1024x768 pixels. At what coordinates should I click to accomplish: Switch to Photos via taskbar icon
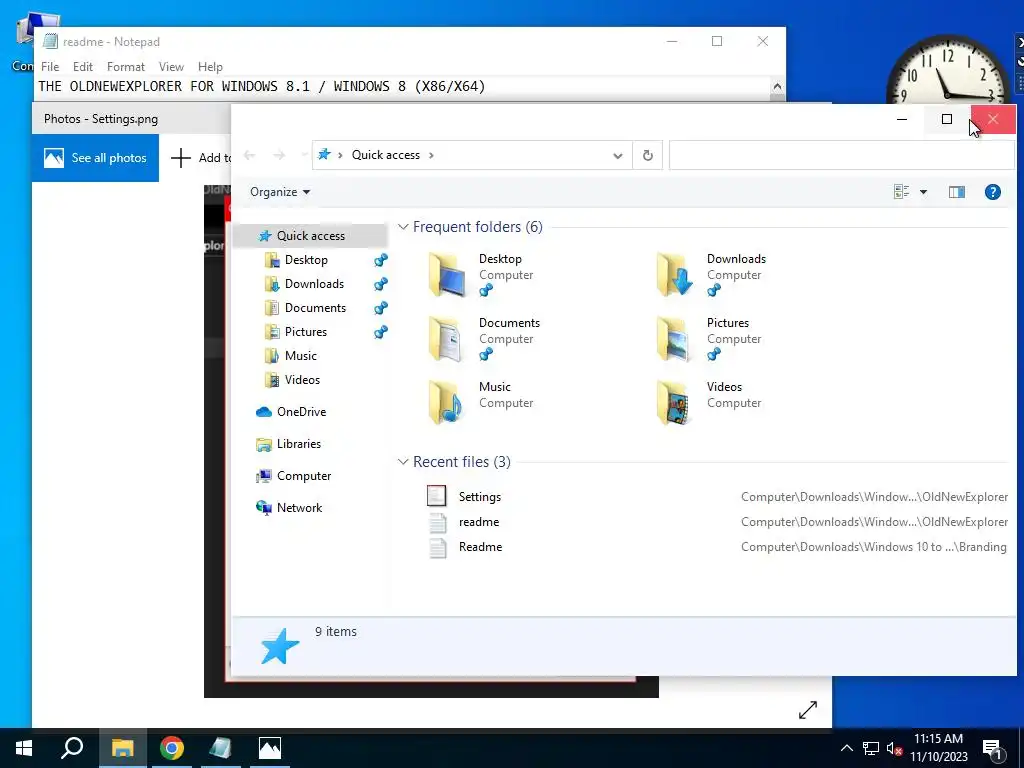tap(270, 748)
